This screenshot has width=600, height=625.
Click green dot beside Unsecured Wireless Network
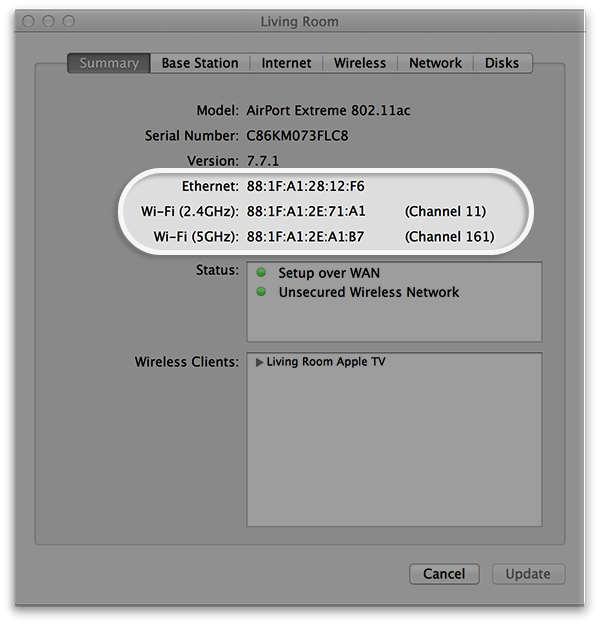tap(261, 292)
